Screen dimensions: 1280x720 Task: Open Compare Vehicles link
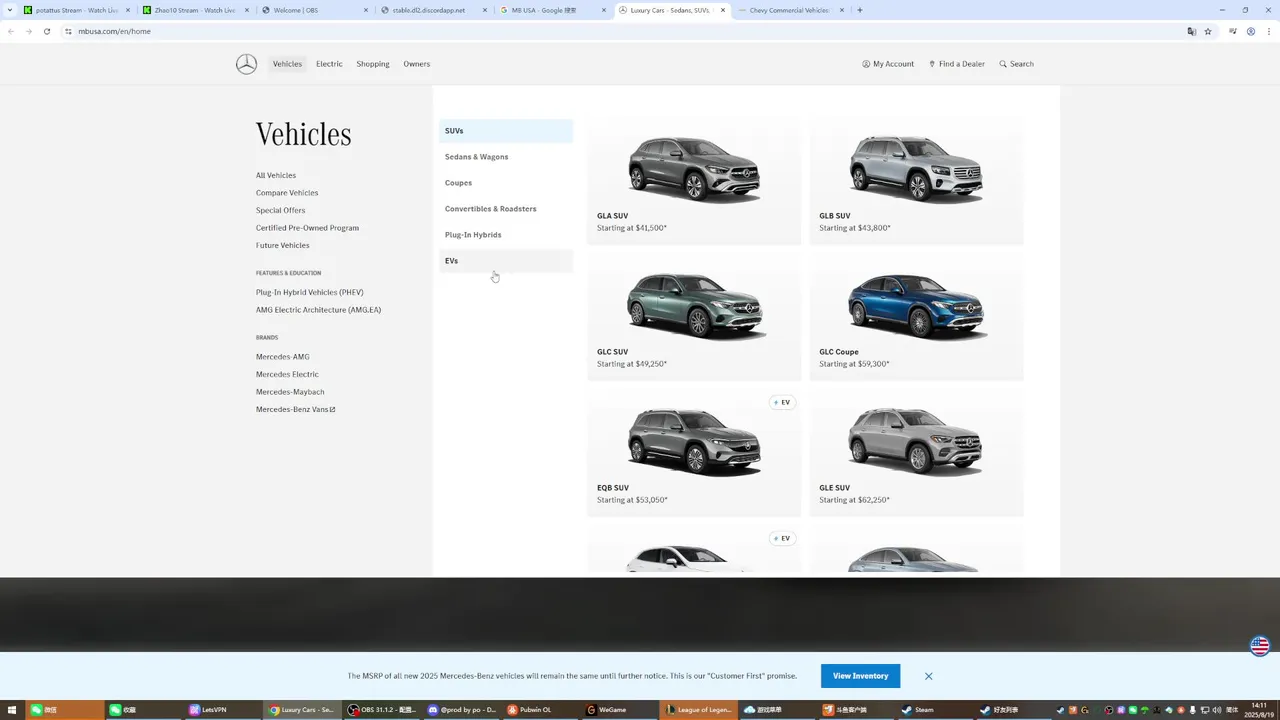pos(287,193)
